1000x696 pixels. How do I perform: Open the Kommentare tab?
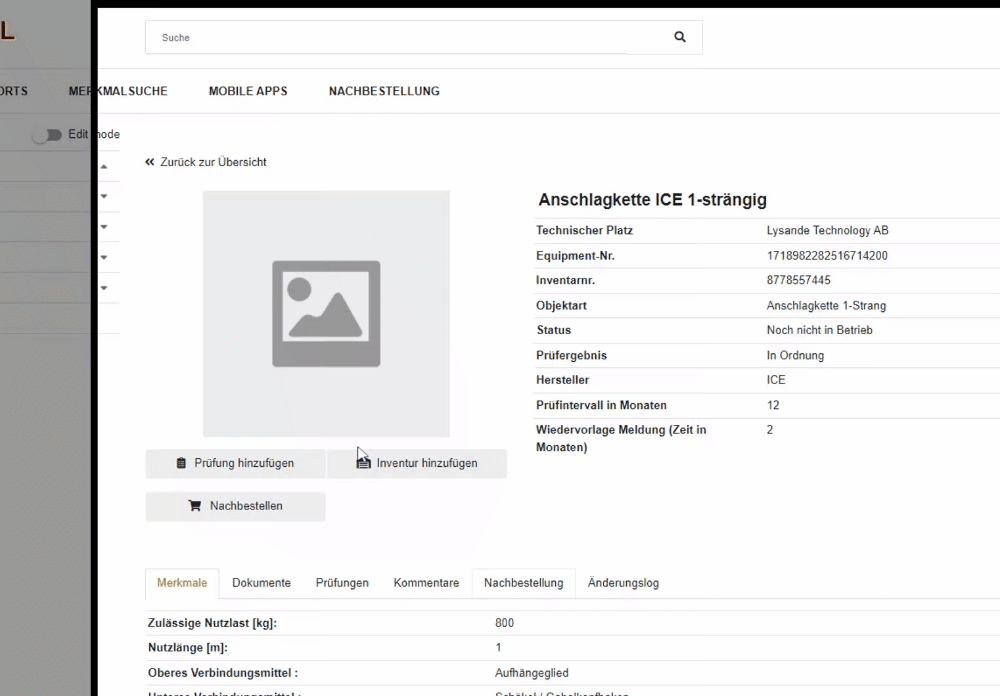pos(426,583)
